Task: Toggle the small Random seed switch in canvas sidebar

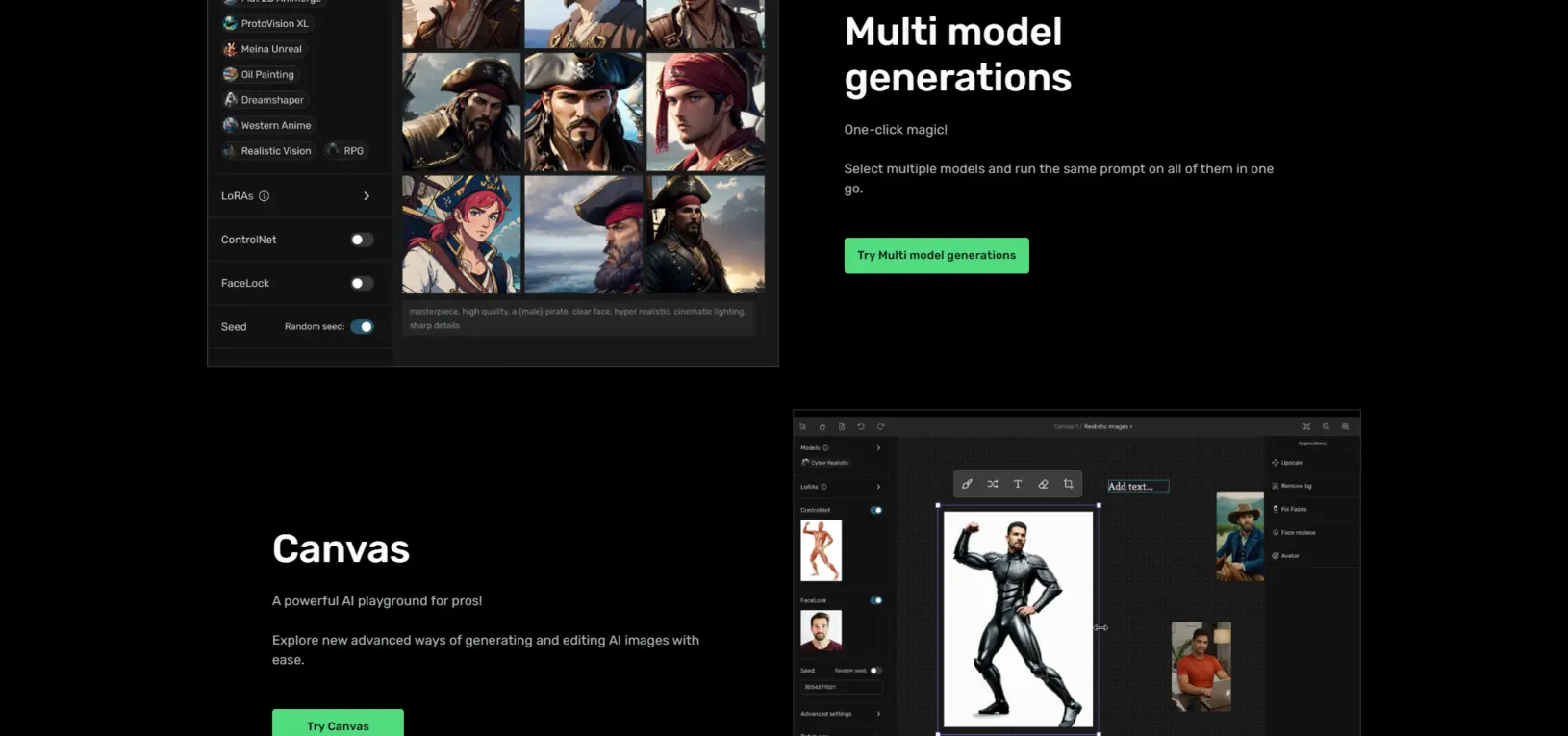Action: (x=875, y=671)
